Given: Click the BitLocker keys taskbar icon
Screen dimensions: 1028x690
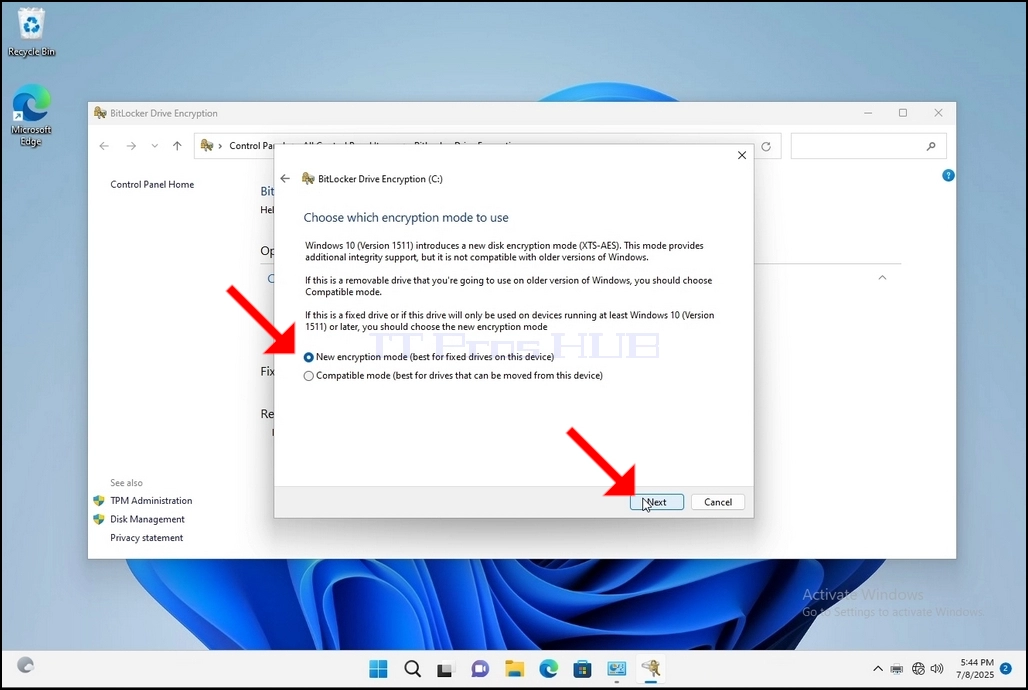Looking at the screenshot, I should point(651,668).
